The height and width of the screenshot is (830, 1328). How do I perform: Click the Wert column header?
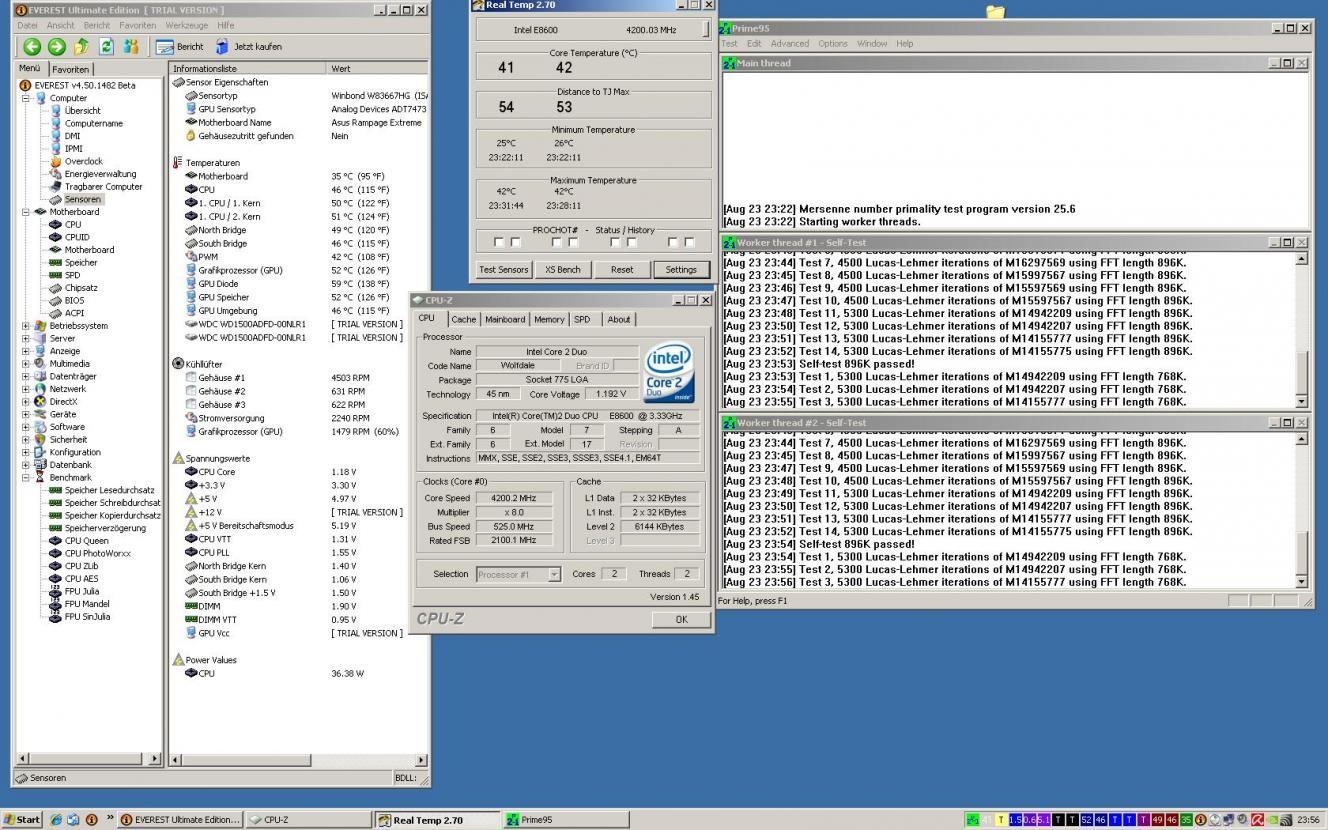coord(377,69)
